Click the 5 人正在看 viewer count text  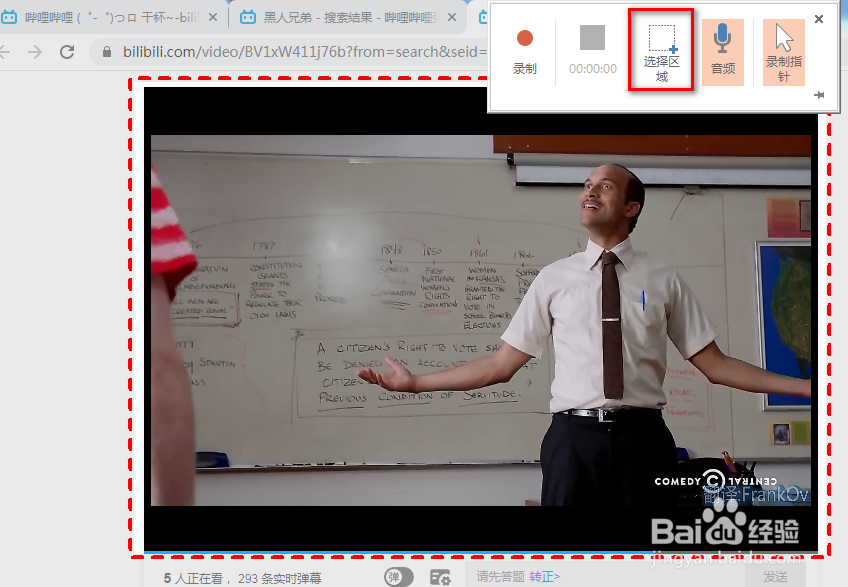tap(193, 578)
